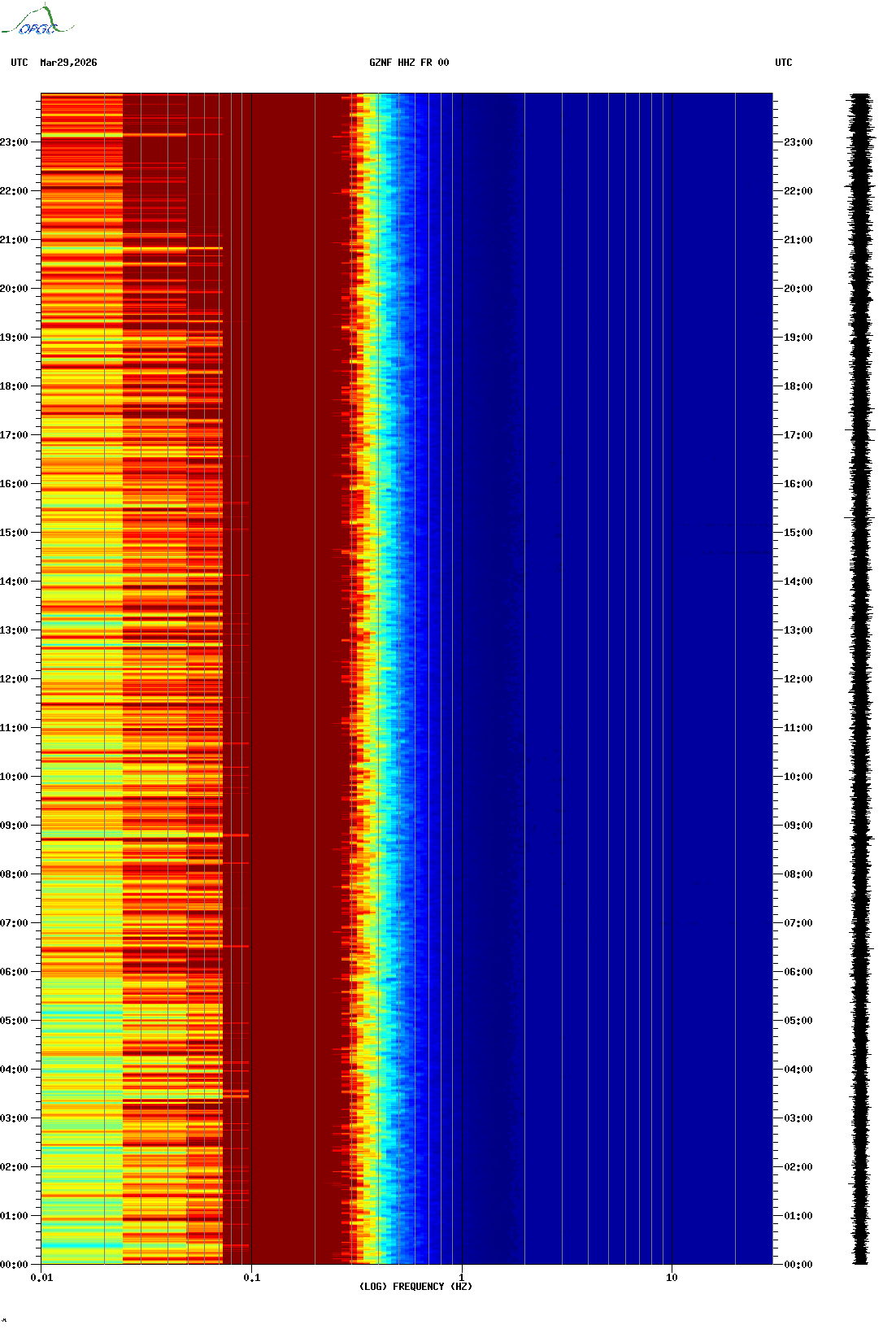Click '11:00' on the left time axis
Screen dimensions: 896x1329
click(14, 728)
